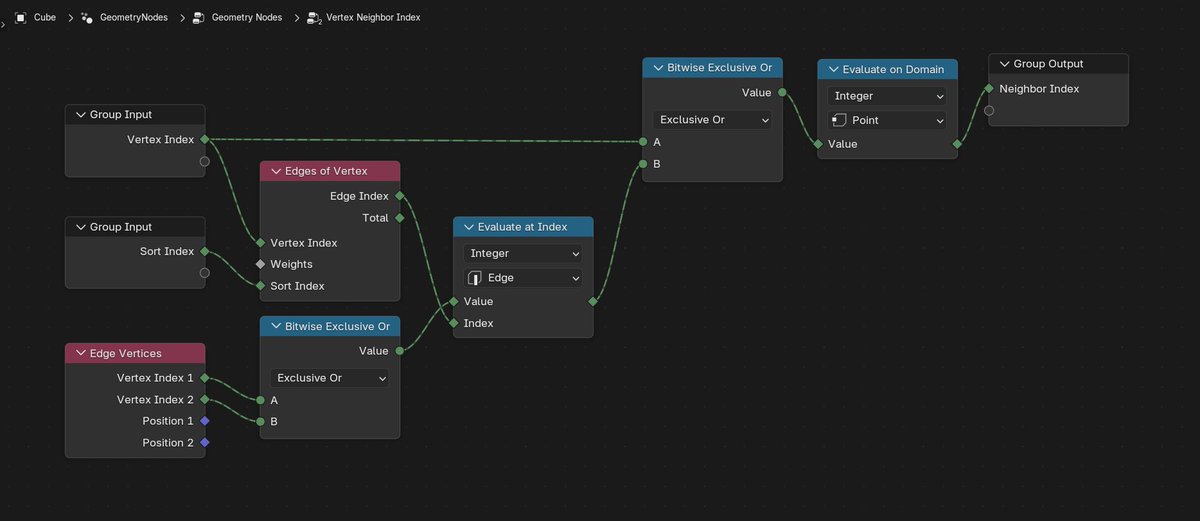
Task: Select the Evaluate on Domain node header
Action: tap(887, 69)
